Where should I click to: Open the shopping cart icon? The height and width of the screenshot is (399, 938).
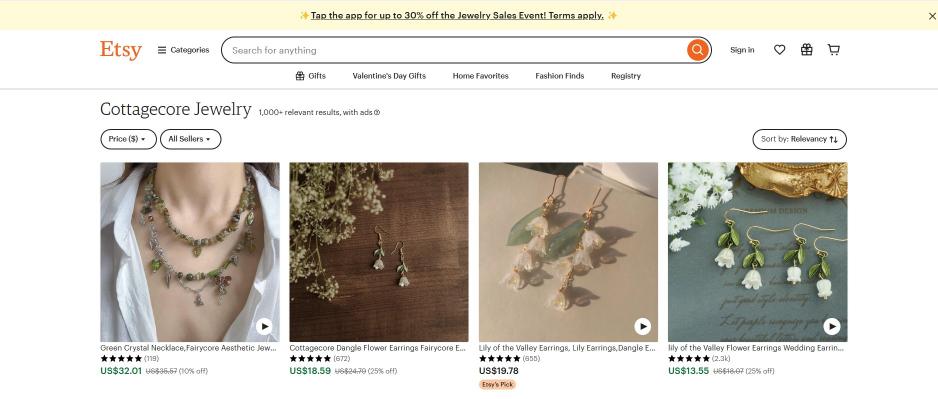point(833,50)
